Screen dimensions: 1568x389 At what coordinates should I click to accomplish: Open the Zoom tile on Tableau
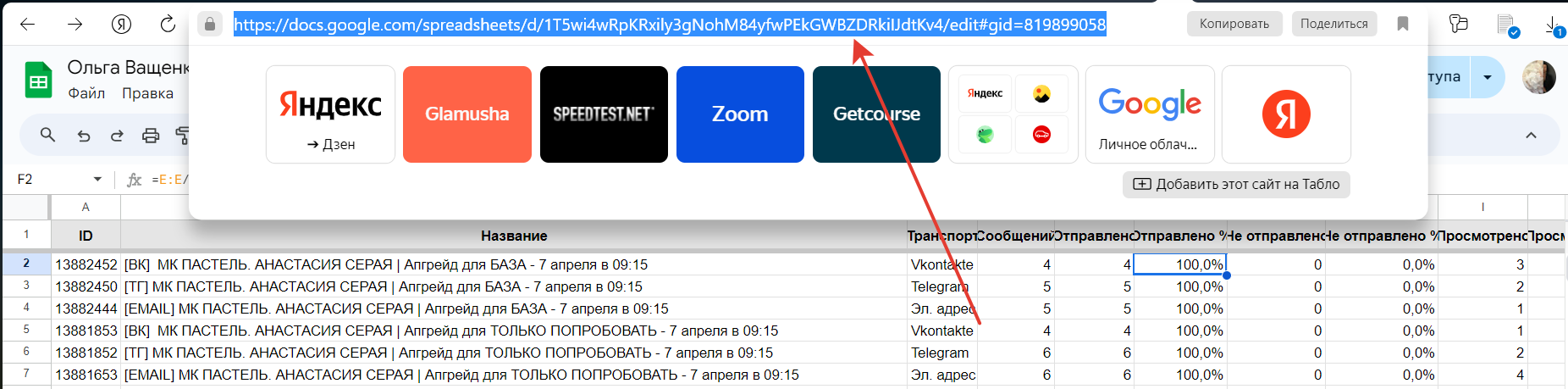tap(740, 114)
